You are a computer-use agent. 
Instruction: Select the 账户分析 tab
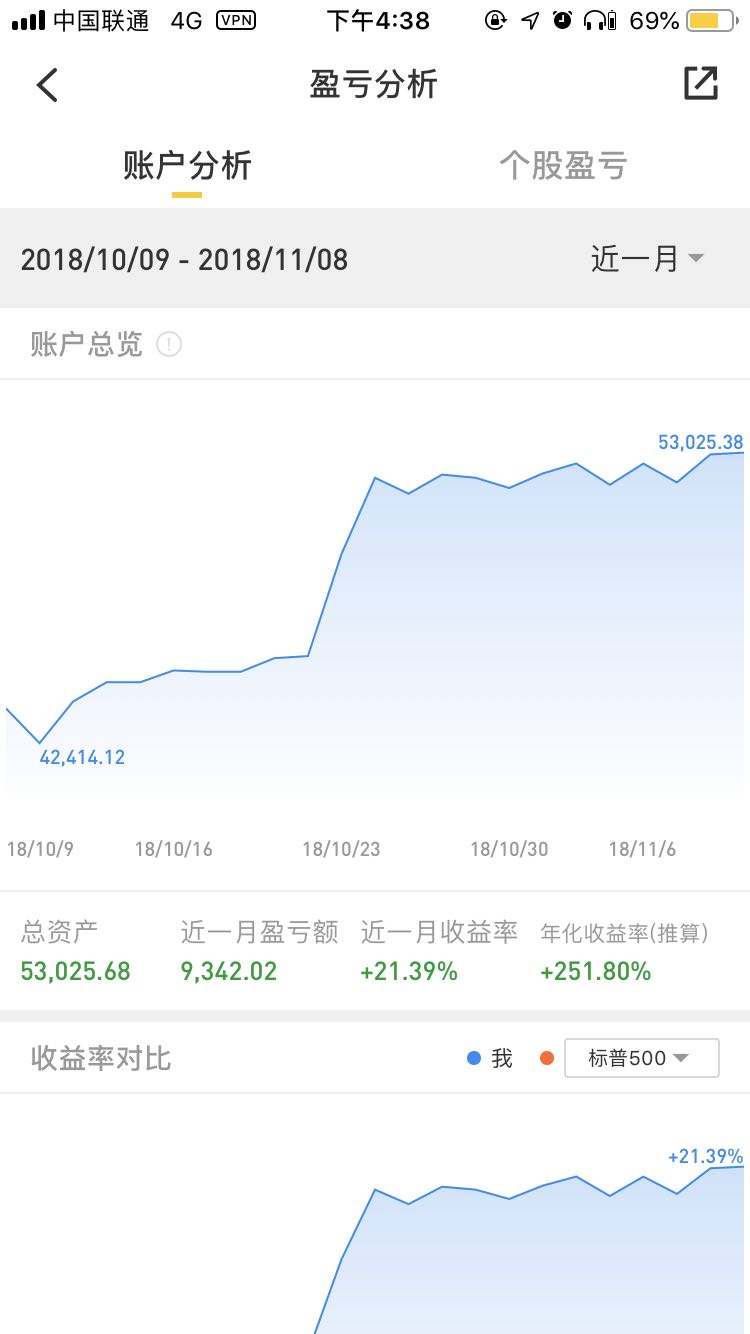point(187,166)
